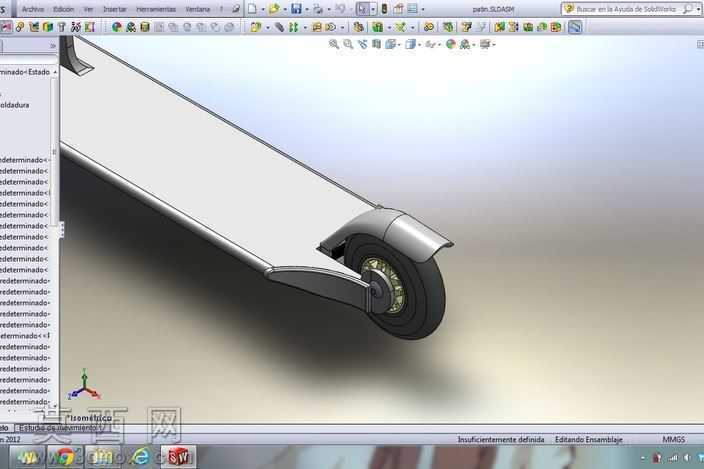Click the yellow cylinder icon in toolbar
The width and height of the screenshot is (704, 469).
tap(145, 27)
